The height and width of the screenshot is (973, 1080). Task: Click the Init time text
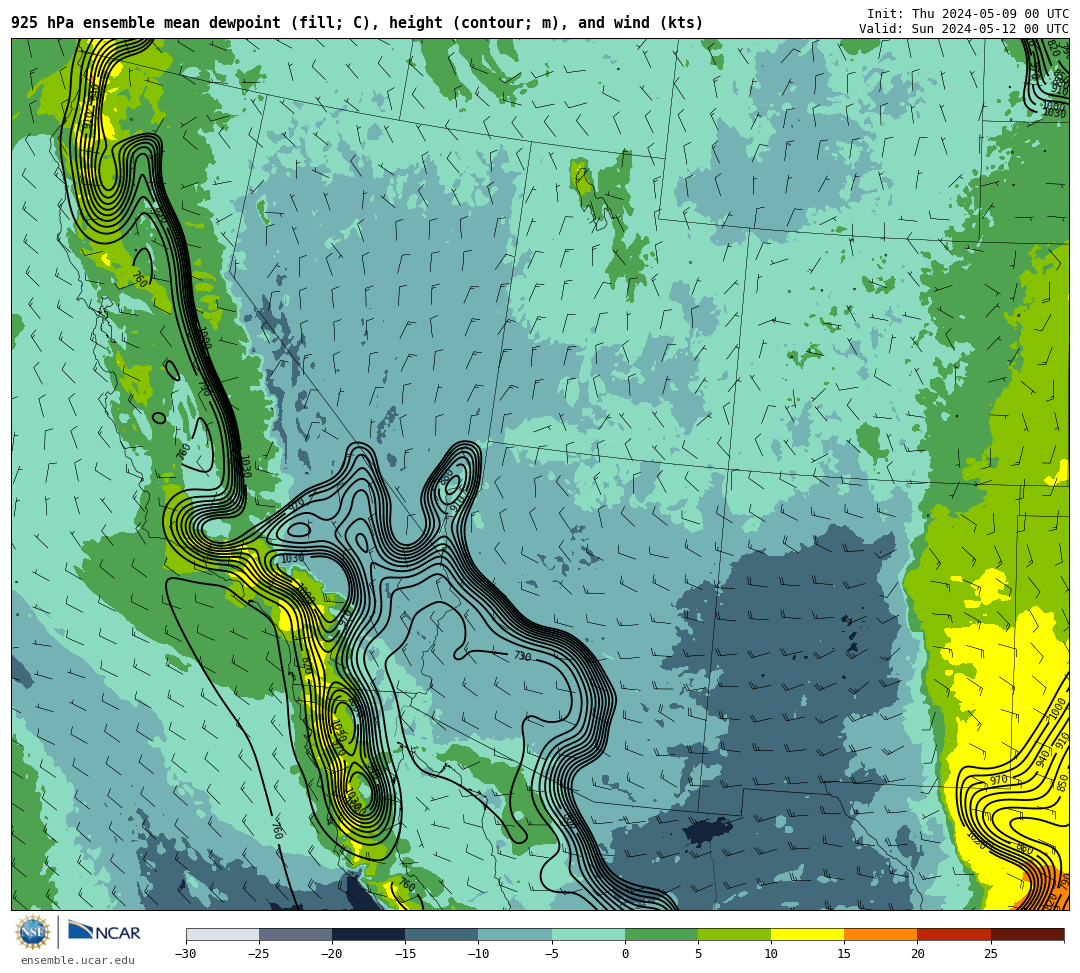tap(968, 14)
